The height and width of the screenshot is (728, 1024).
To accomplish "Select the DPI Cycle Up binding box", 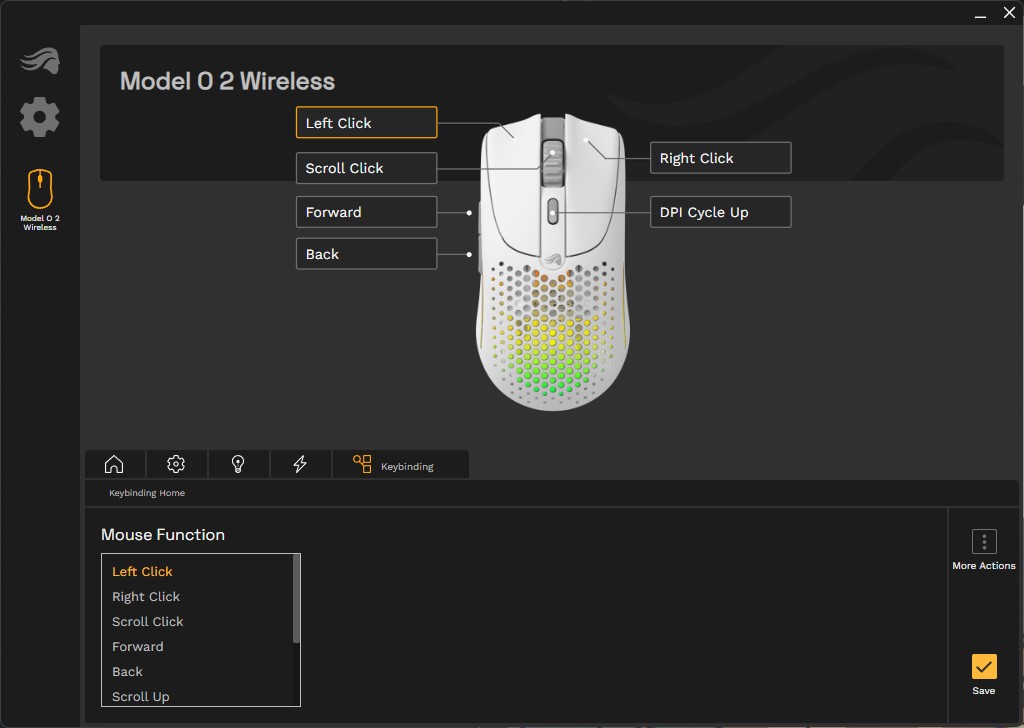I will point(720,212).
